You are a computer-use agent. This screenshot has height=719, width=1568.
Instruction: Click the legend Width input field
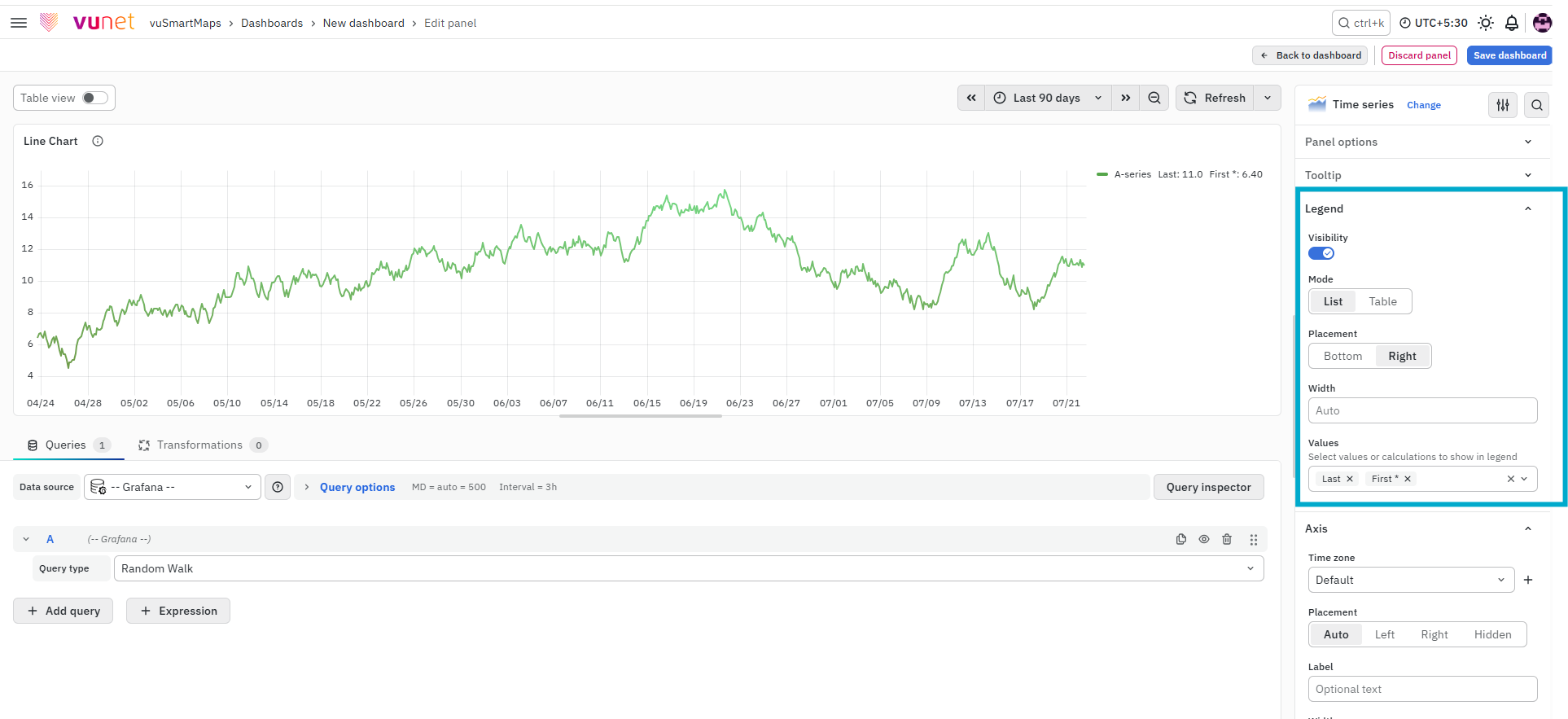pyautogui.click(x=1422, y=410)
